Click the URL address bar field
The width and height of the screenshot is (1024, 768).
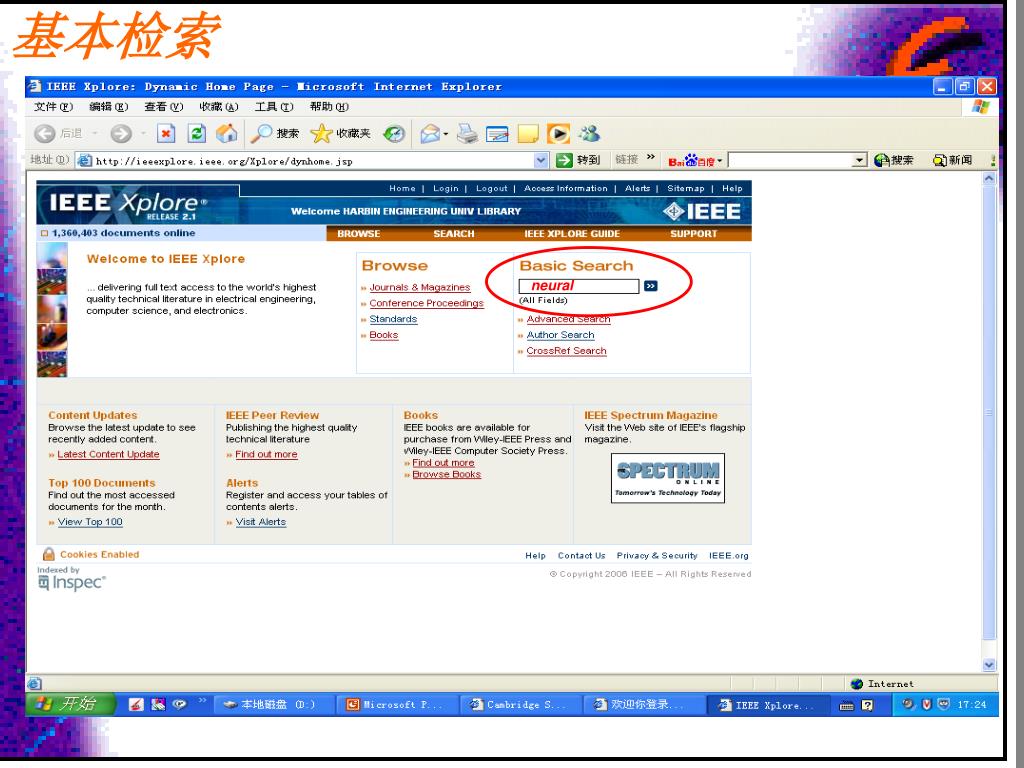[313, 161]
